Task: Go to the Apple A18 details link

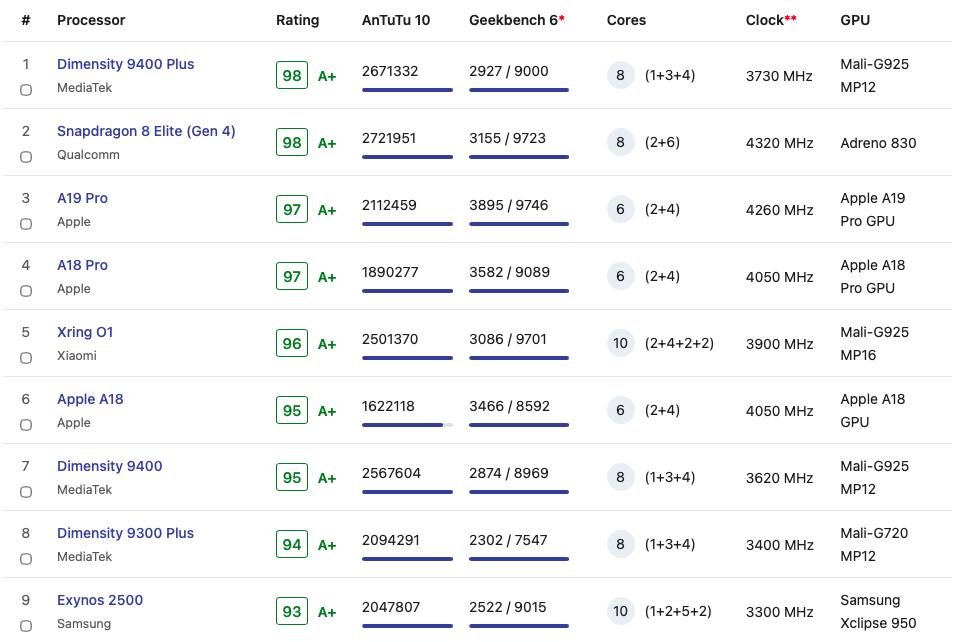Action: click(x=90, y=399)
